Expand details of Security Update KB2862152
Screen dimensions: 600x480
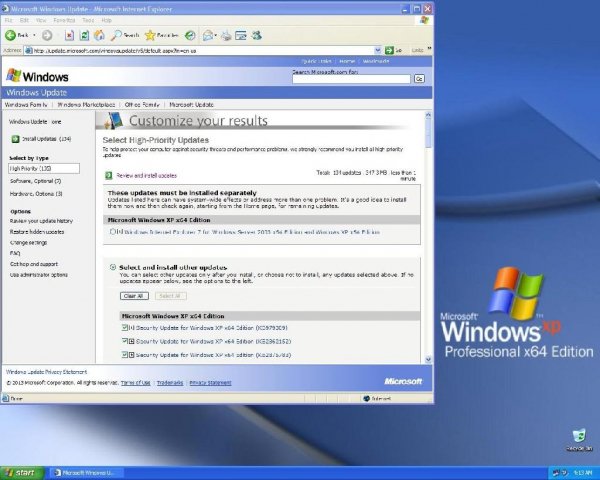[131, 341]
